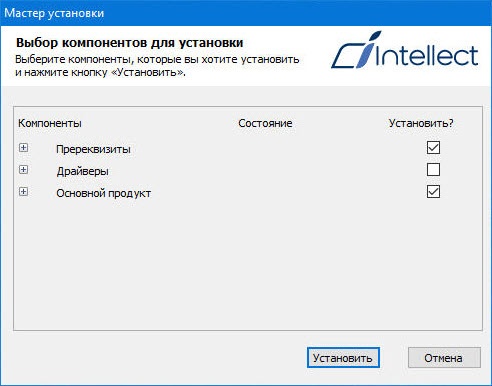Expand the Драйверы plus icon
Screen dimensions: 492x386
tap(23, 170)
